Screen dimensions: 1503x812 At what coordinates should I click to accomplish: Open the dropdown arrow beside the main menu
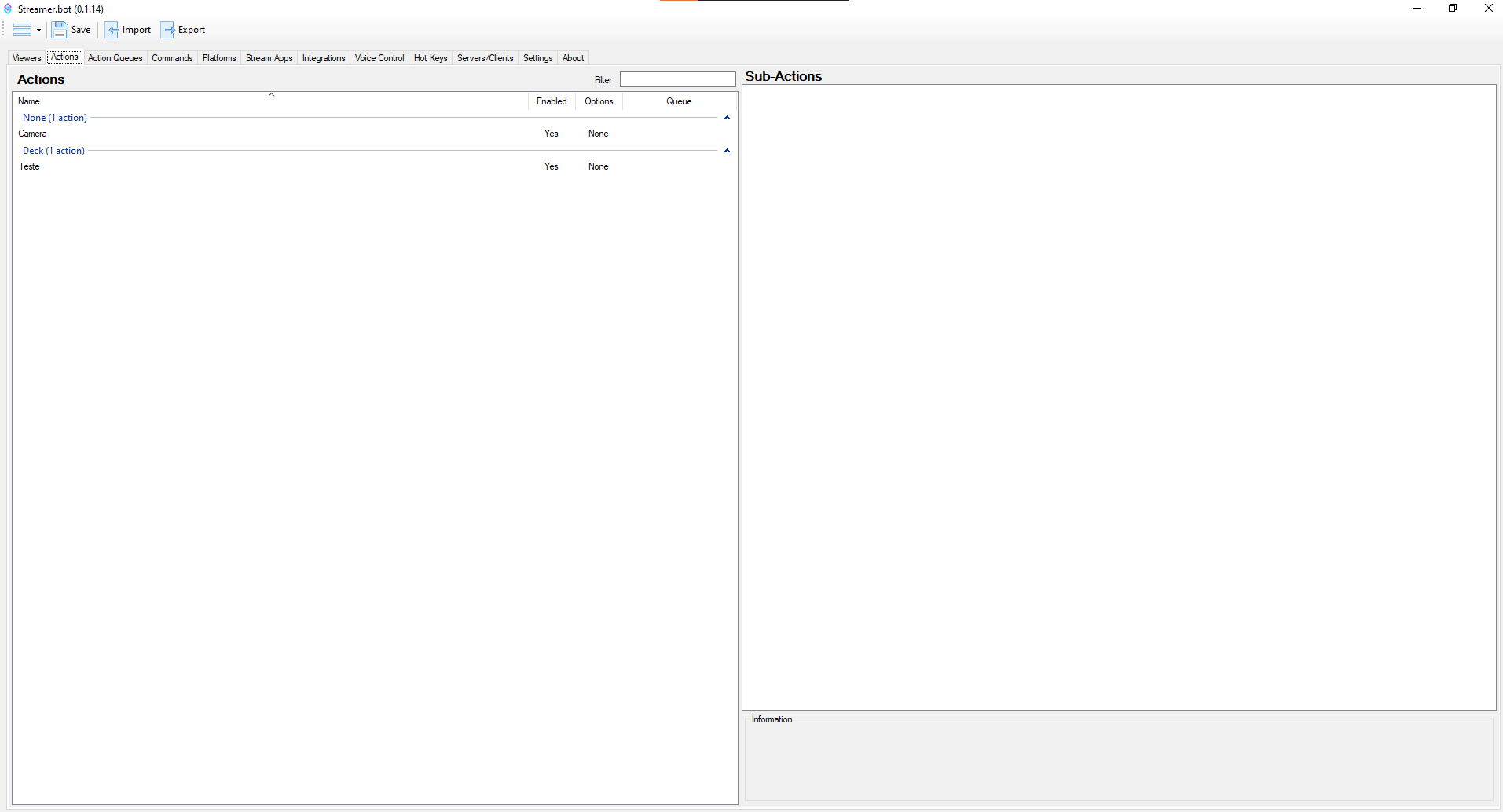37,30
